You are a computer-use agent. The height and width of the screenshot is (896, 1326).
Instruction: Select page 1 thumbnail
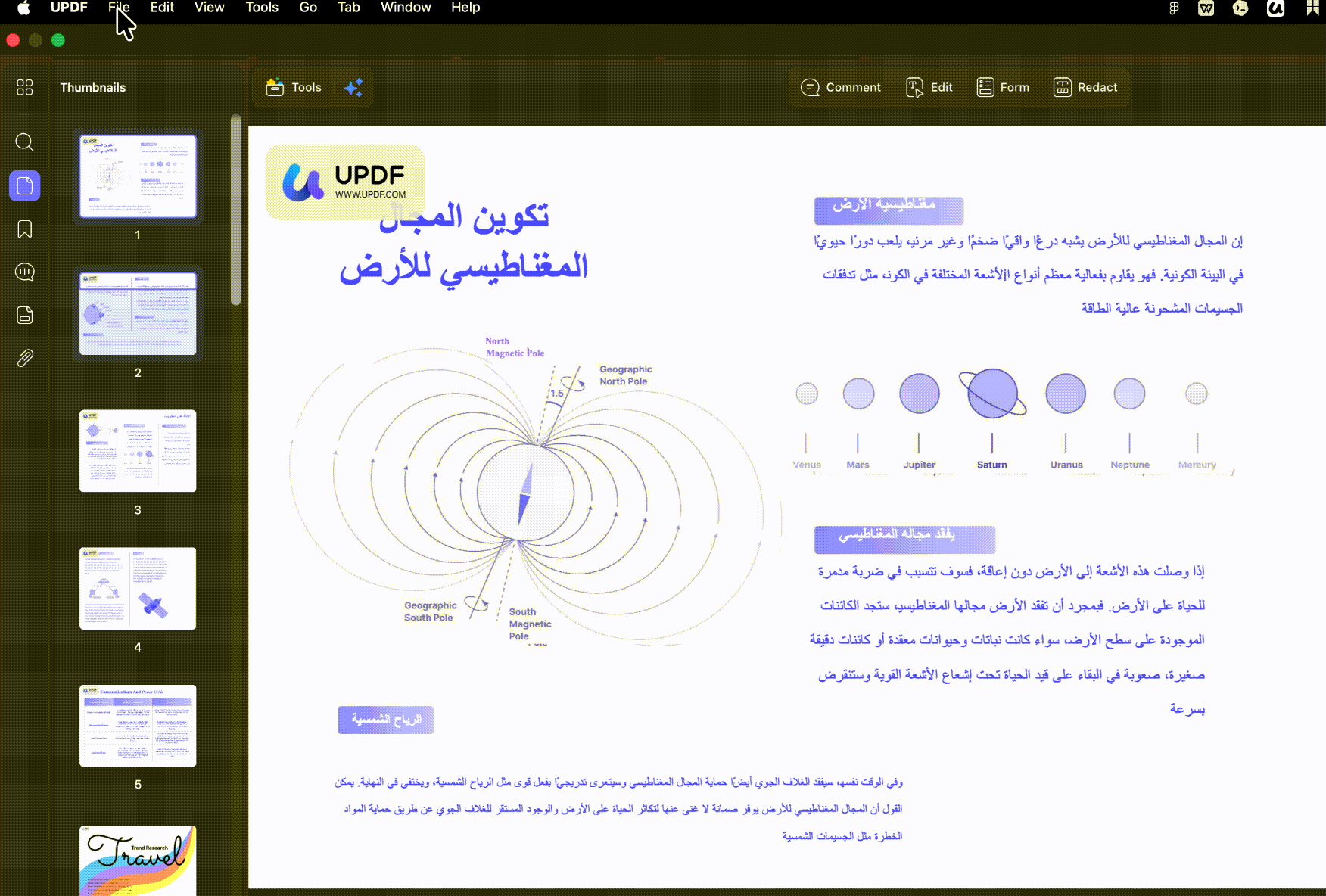138,176
